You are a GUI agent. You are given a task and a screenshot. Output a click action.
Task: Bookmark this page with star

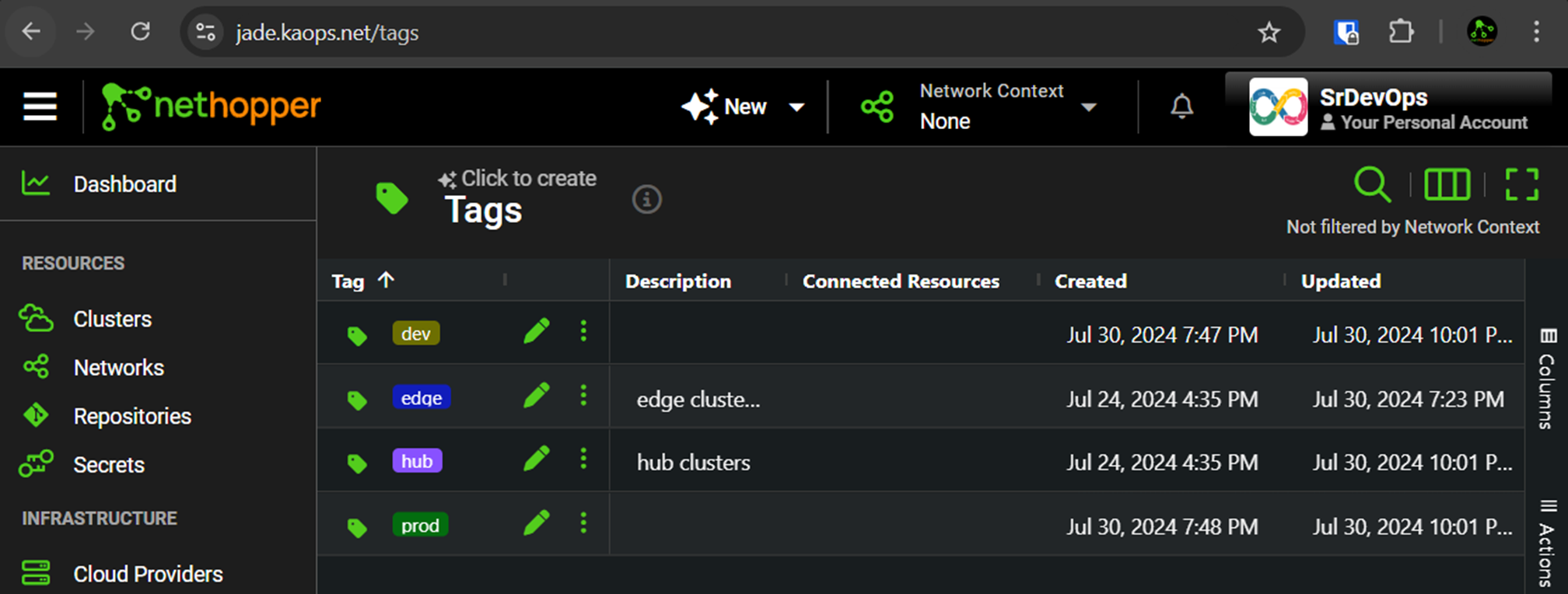click(1269, 32)
